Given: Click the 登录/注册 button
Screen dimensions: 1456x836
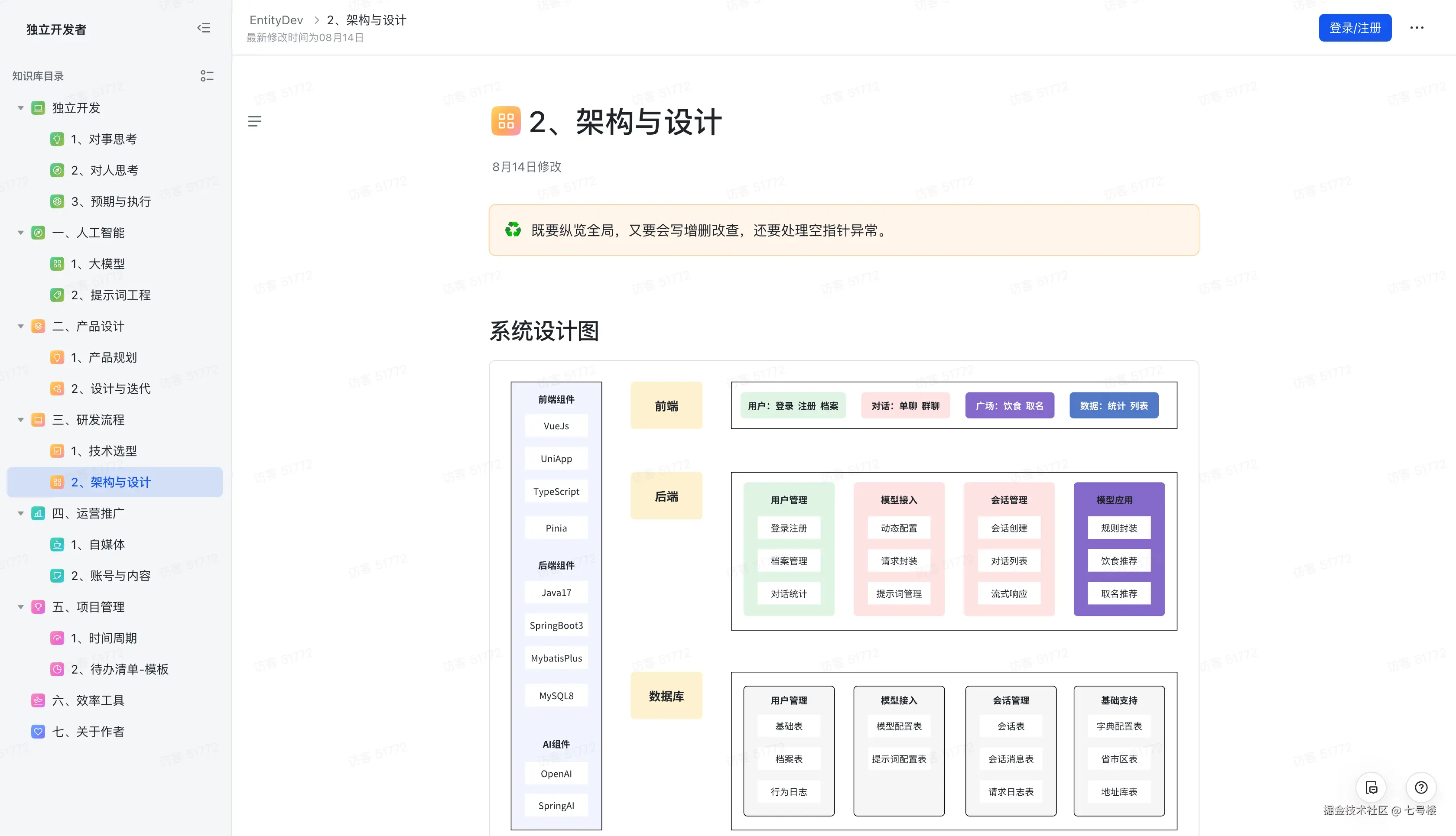Looking at the screenshot, I should (x=1355, y=28).
